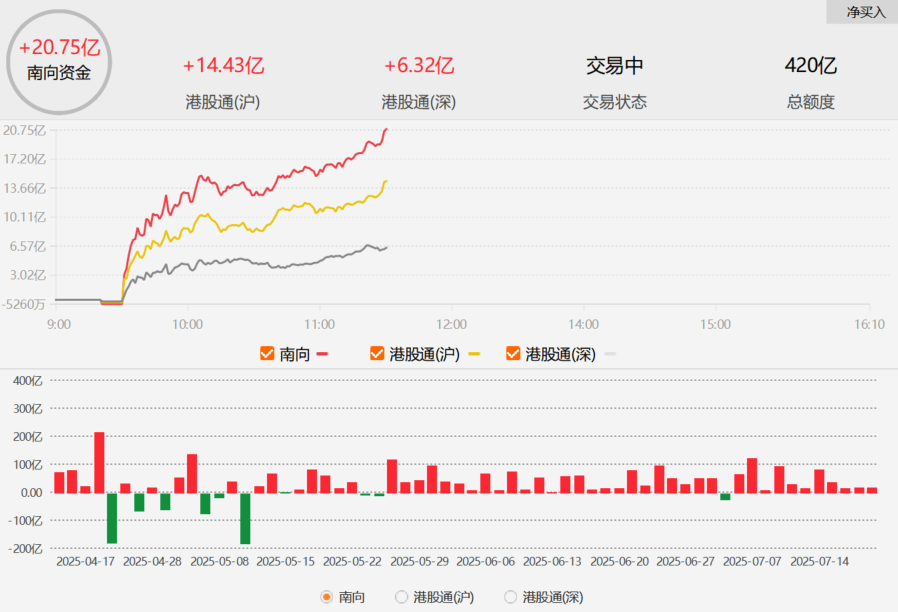Uncheck the 南向 line checkbox
This screenshot has height=612, width=898.
[x=267, y=353]
